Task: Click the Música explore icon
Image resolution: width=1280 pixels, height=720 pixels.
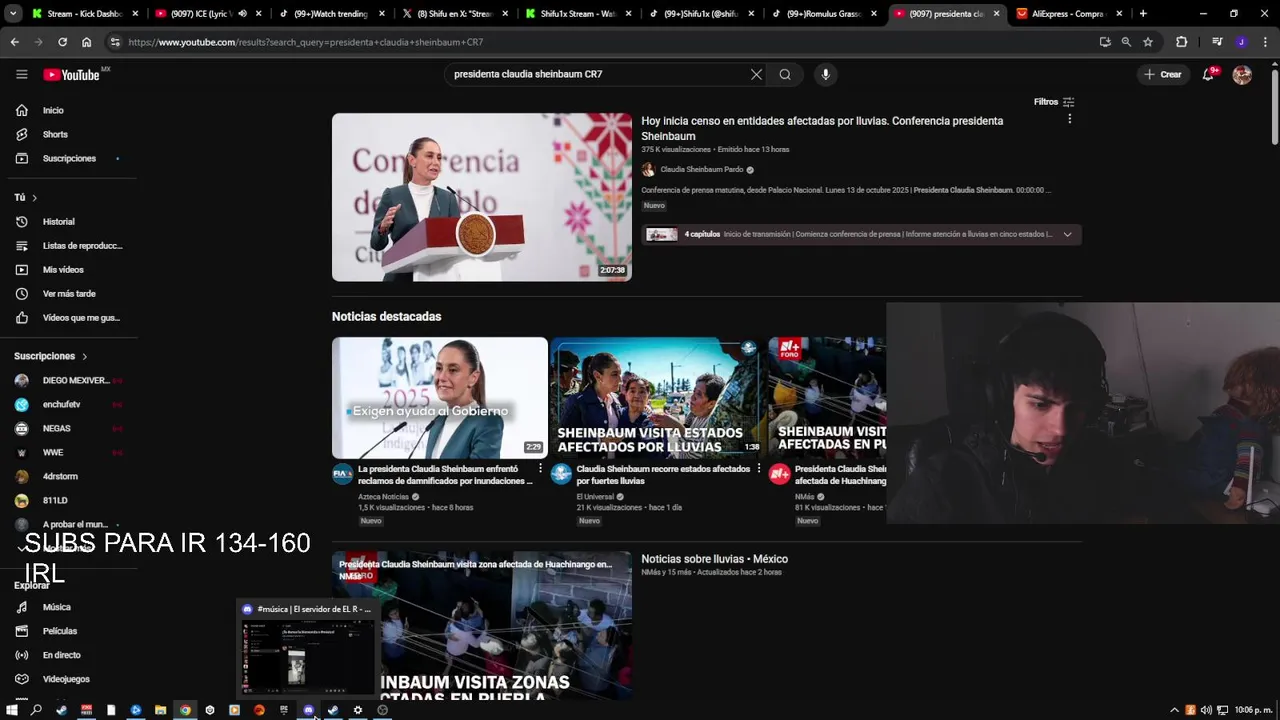Action: coord(22,607)
